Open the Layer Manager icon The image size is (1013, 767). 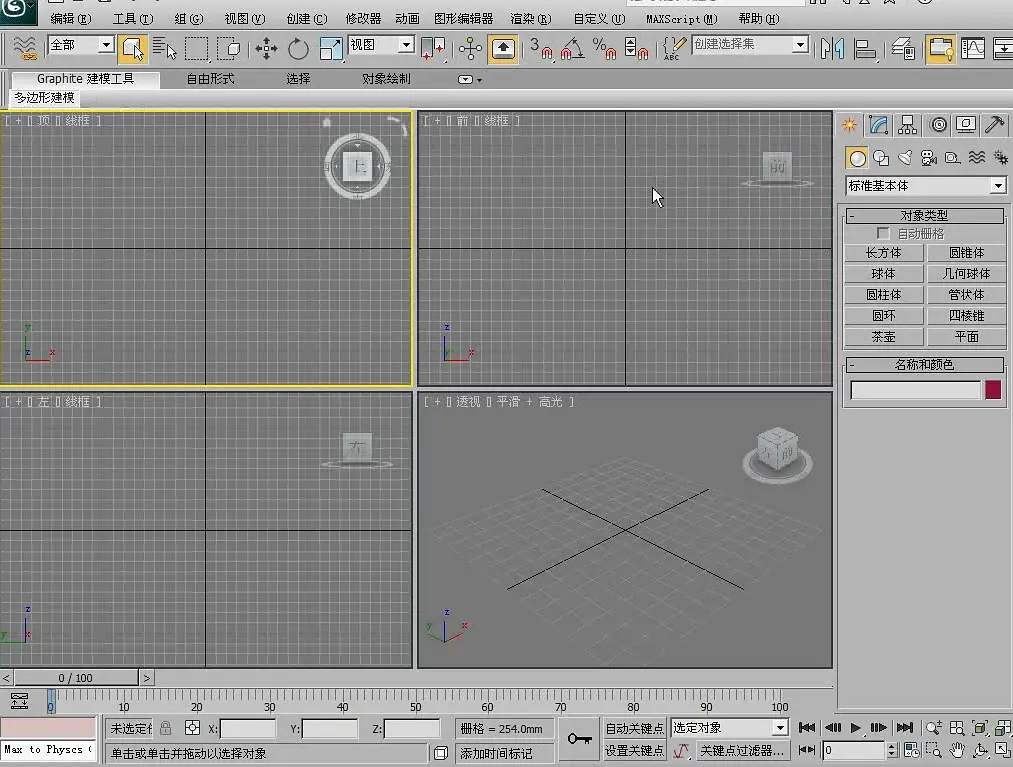tap(903, 48)
